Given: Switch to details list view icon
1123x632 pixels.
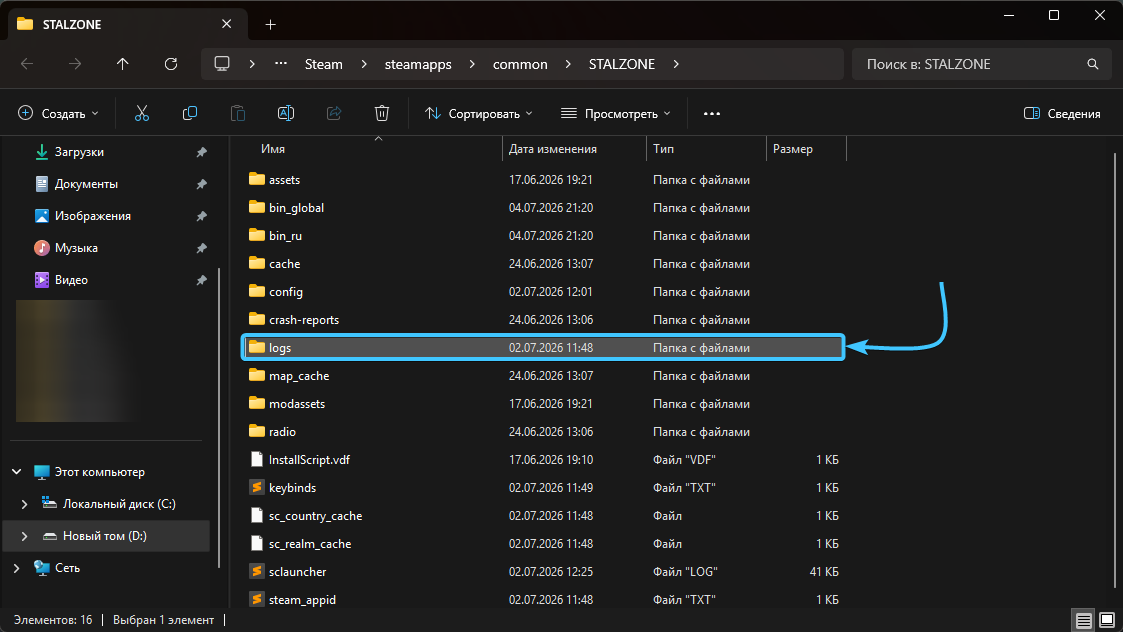Looking at the screenshot, I should [x=1084, y=620].
